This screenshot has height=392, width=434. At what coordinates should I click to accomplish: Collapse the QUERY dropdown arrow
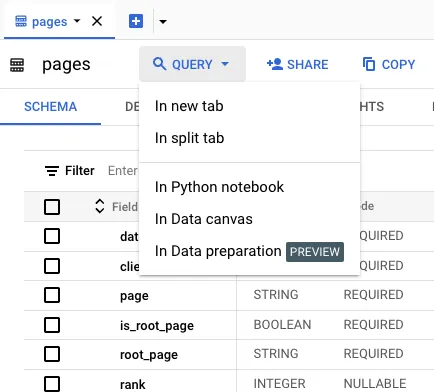click(225, 64)
